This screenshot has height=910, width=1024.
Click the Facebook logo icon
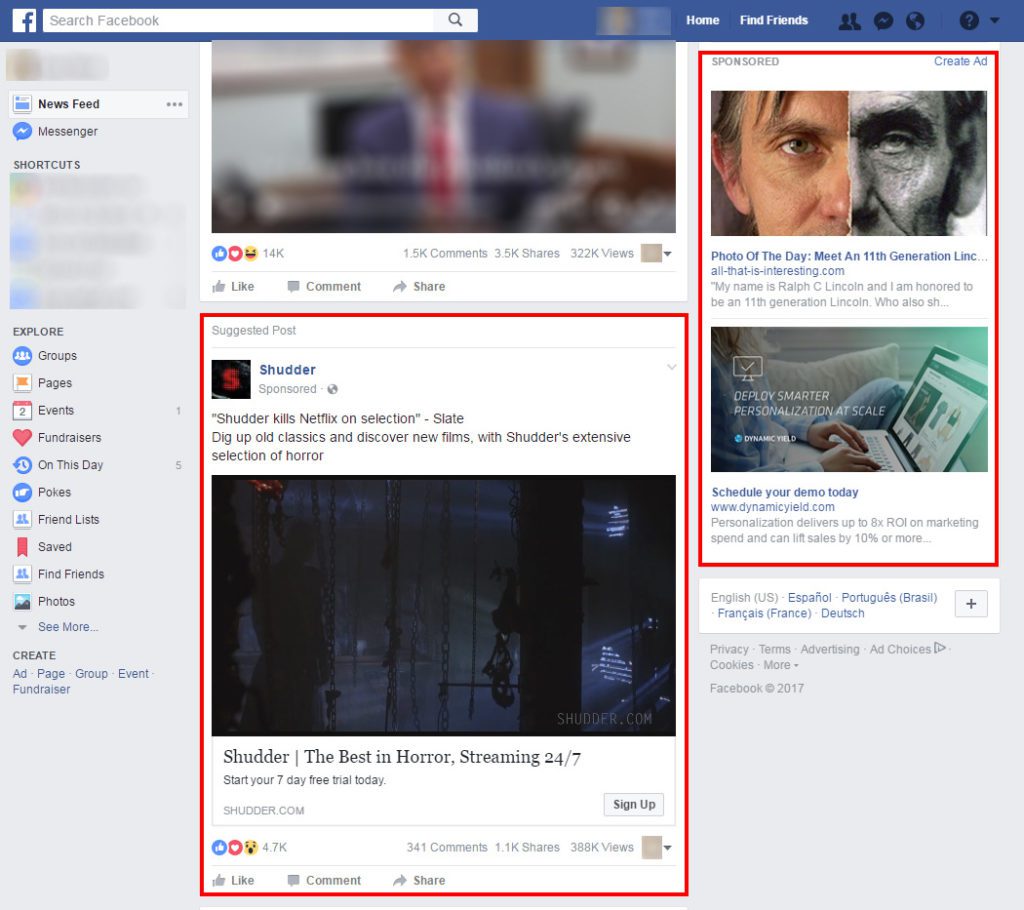pyautogui.click(x=24, y=20)
